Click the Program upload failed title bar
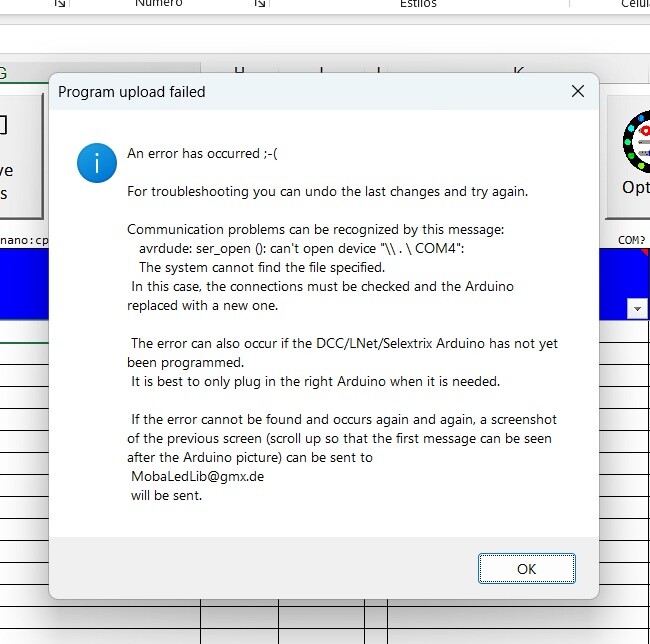The height and width of the screenshot is (644, 650). pos(300,91)
